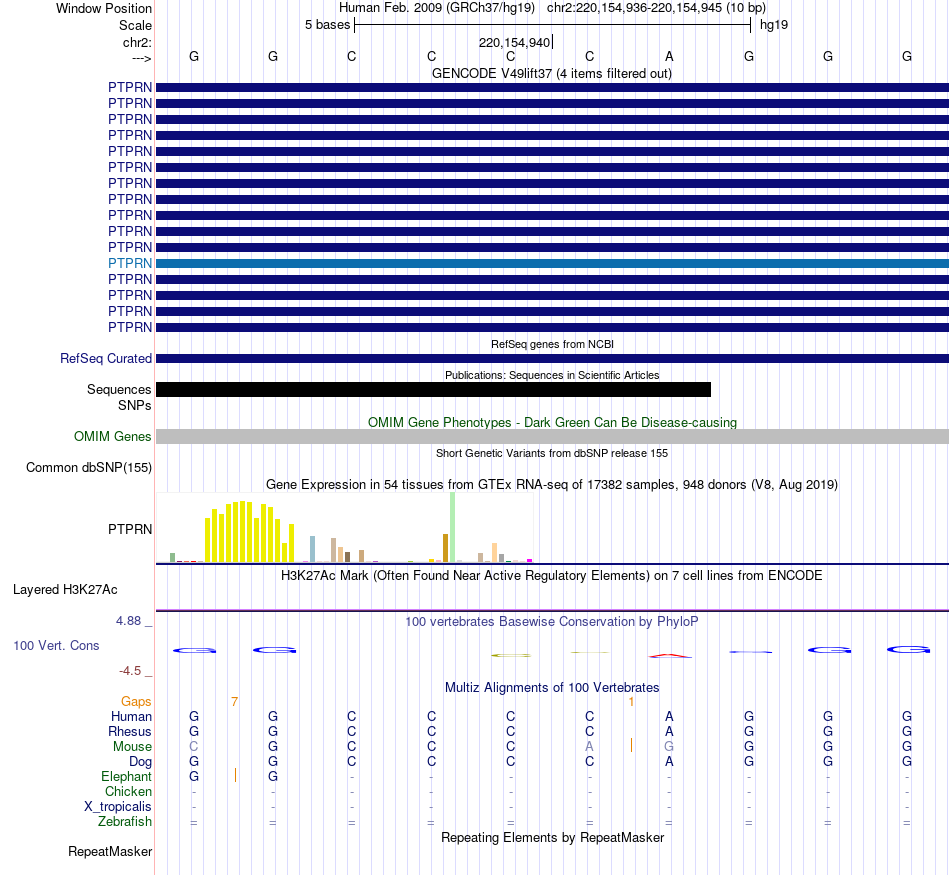
Task: Open 'Multiz Alignments of 100 Vertebrates' title
Action: [552, 688]
